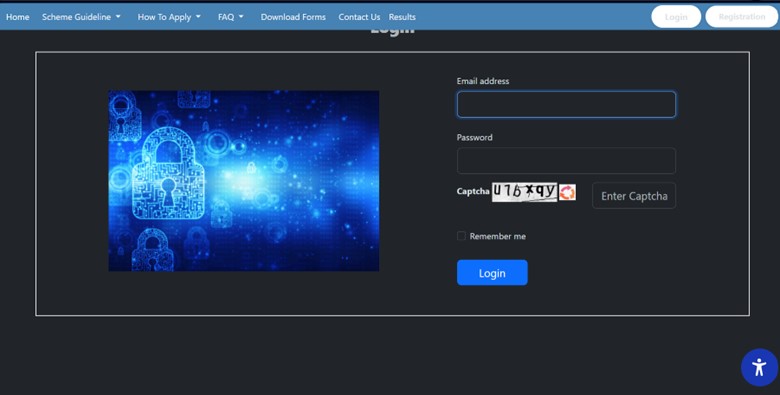Screen dimensions: 780x395
Task: Open the Registration page from navbar
Action: 742,17
